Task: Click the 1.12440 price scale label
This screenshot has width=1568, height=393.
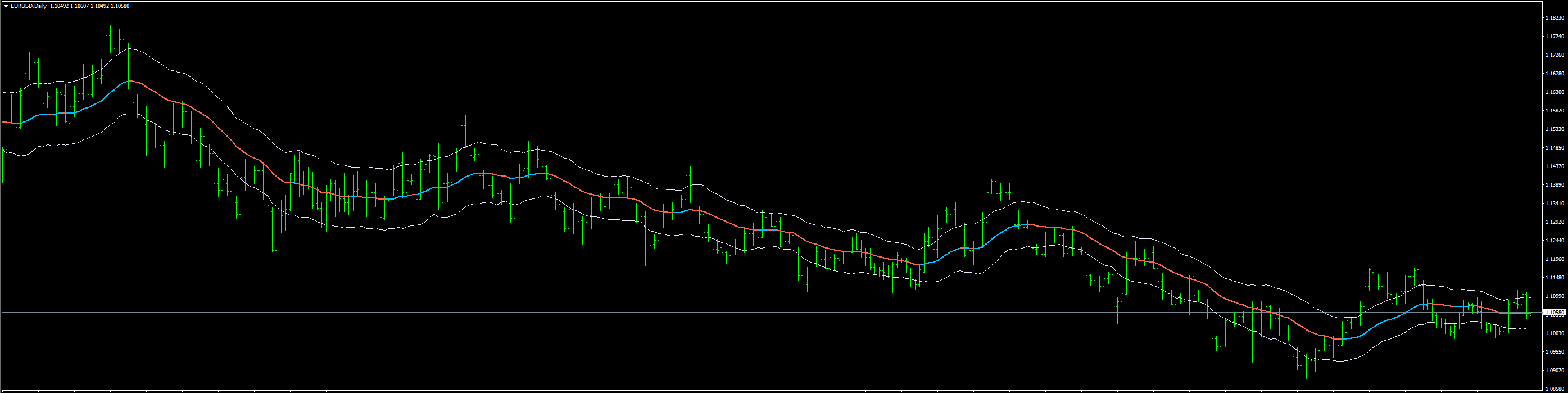Action: [1555, 241]
